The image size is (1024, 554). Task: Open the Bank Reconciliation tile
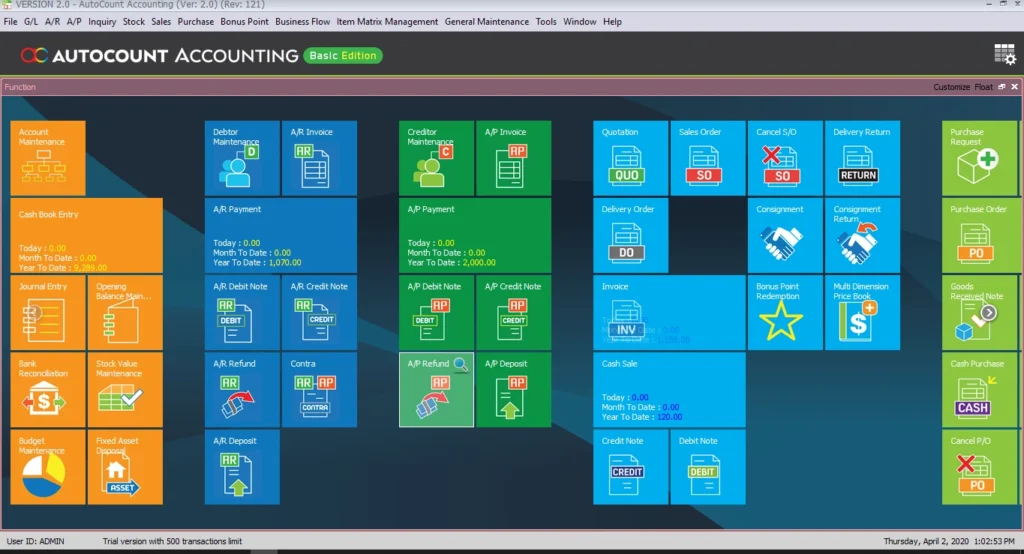pyautogui.click(x=48, y=389)
